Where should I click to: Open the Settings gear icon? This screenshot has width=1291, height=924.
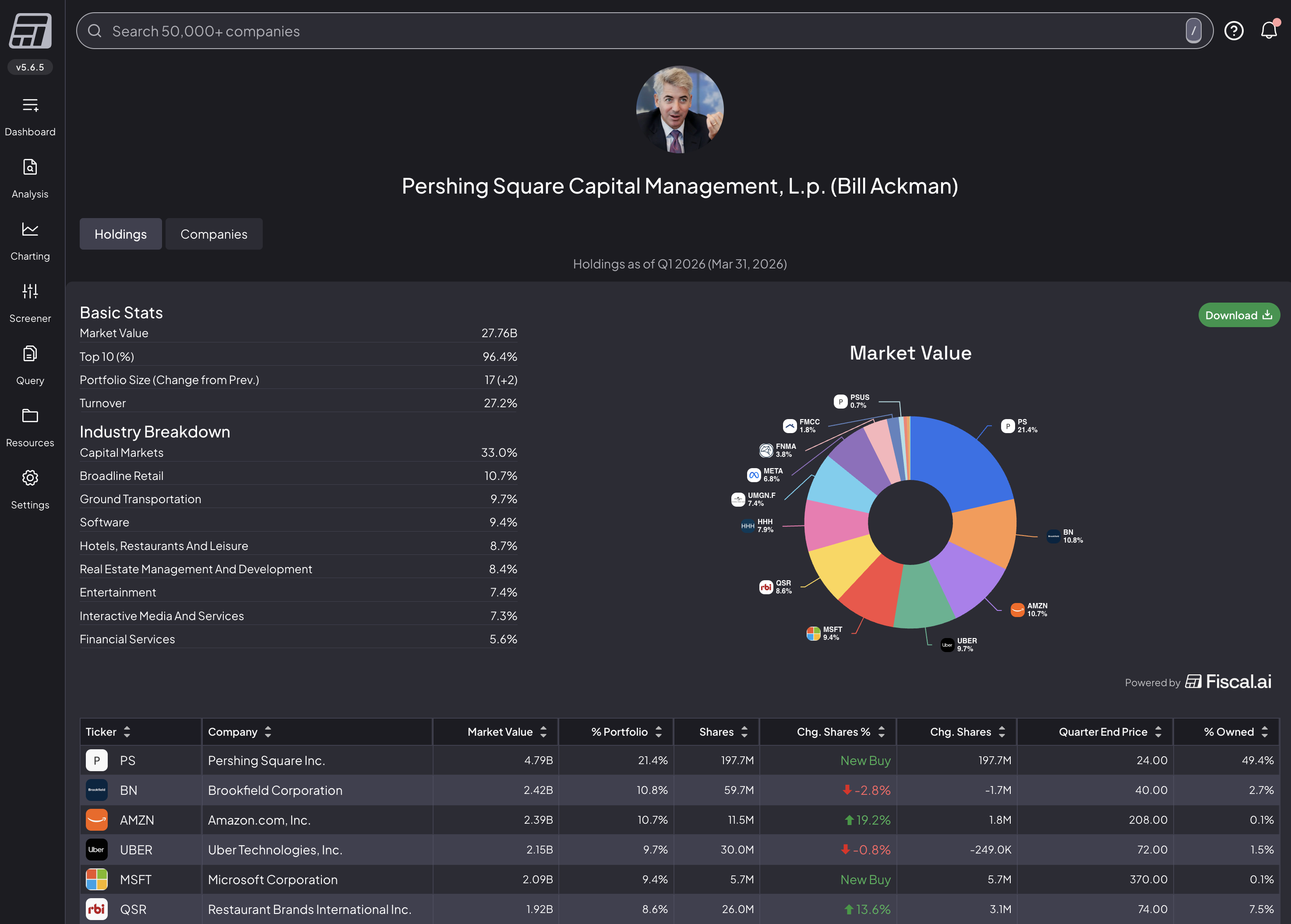30,478
